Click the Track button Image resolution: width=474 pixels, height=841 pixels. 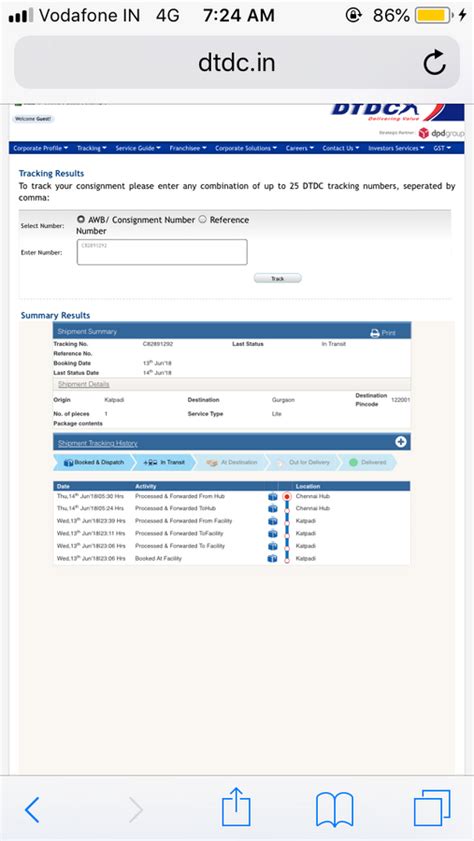278,278
